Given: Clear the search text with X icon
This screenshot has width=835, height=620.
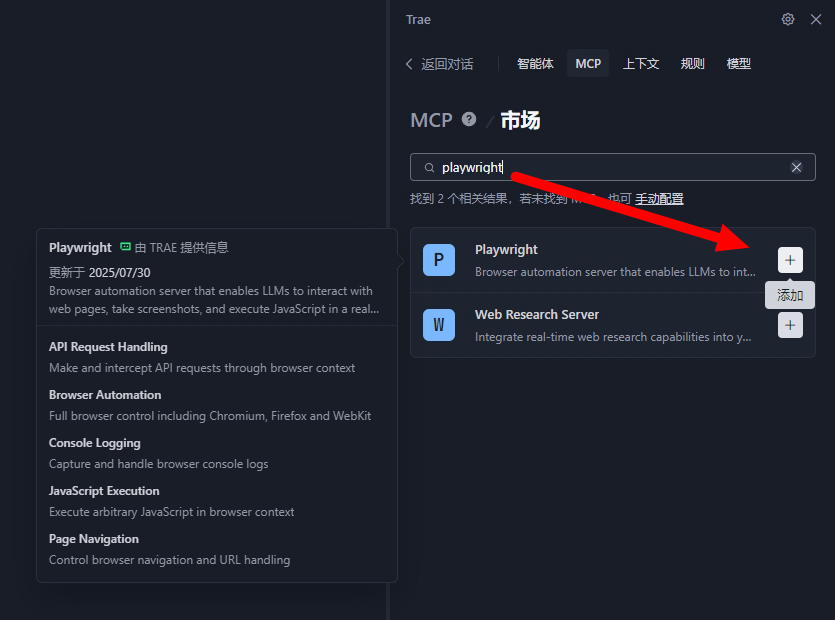Looking at the screenshot, I should [x=796, y=167].
